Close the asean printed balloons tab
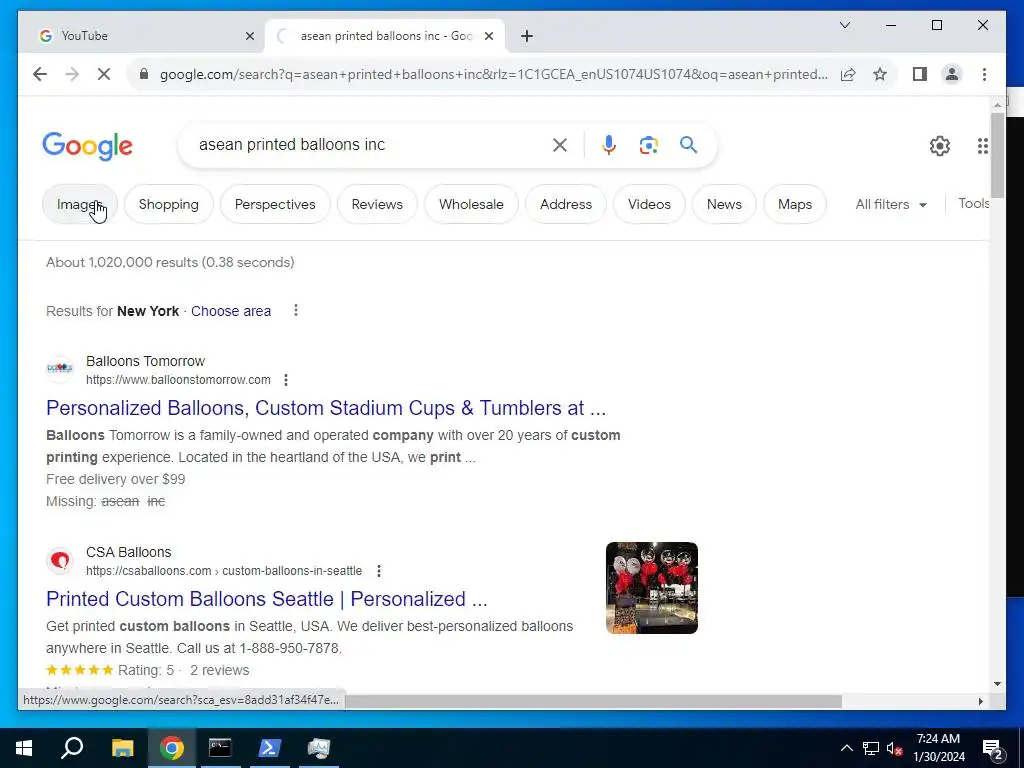 (488, 36)
